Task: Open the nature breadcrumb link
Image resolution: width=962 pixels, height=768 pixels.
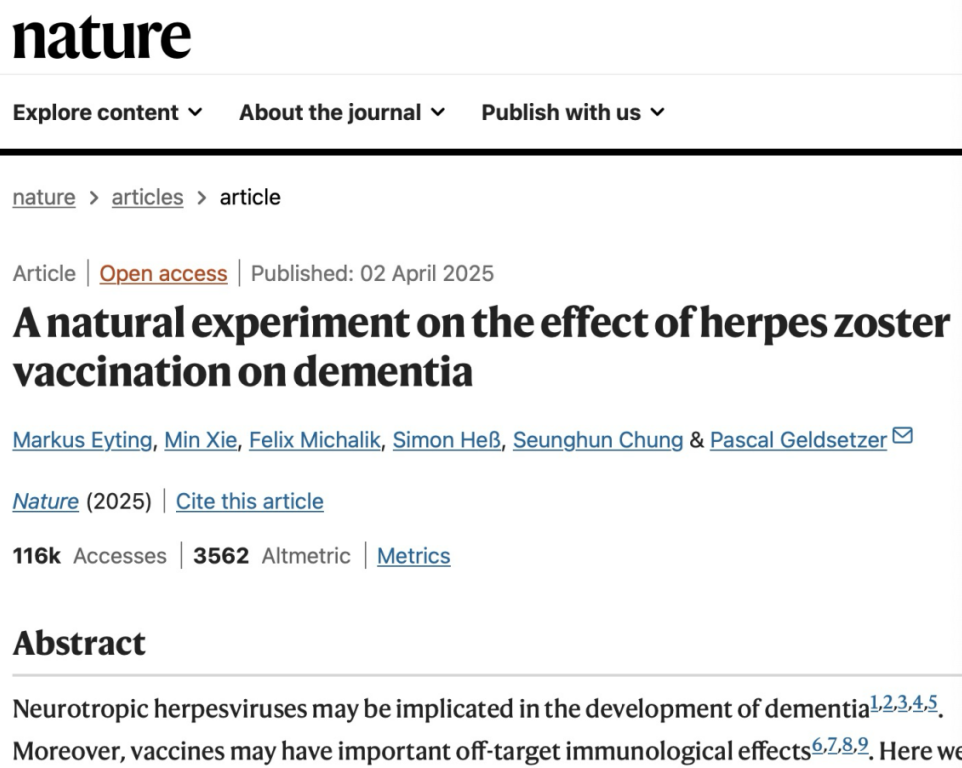Action: click(x=44, y=198)
